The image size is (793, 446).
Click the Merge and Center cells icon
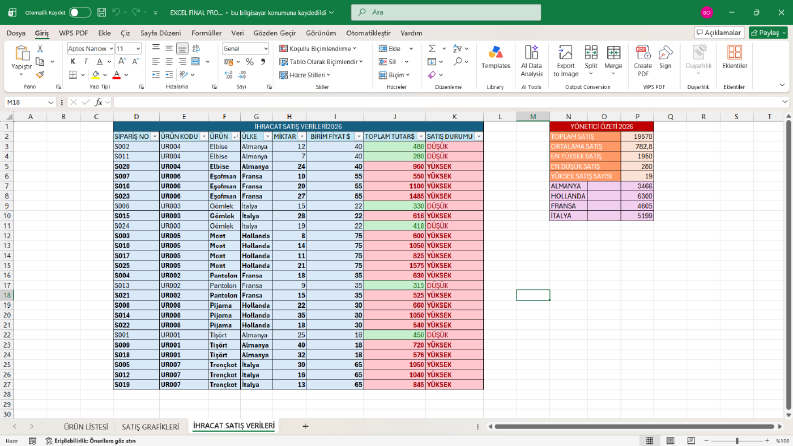pos(196,62)
